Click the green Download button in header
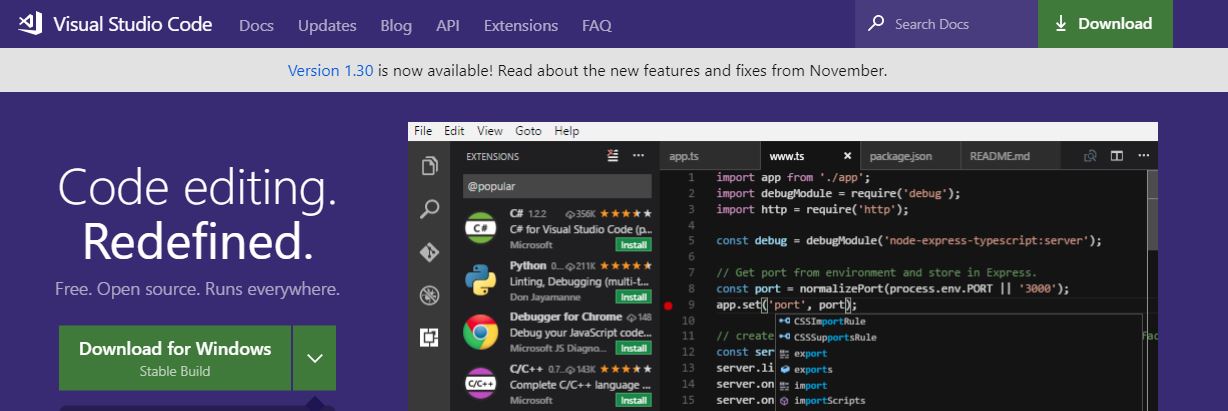The image size is (1228, 411). click(x=1105, y=24)
